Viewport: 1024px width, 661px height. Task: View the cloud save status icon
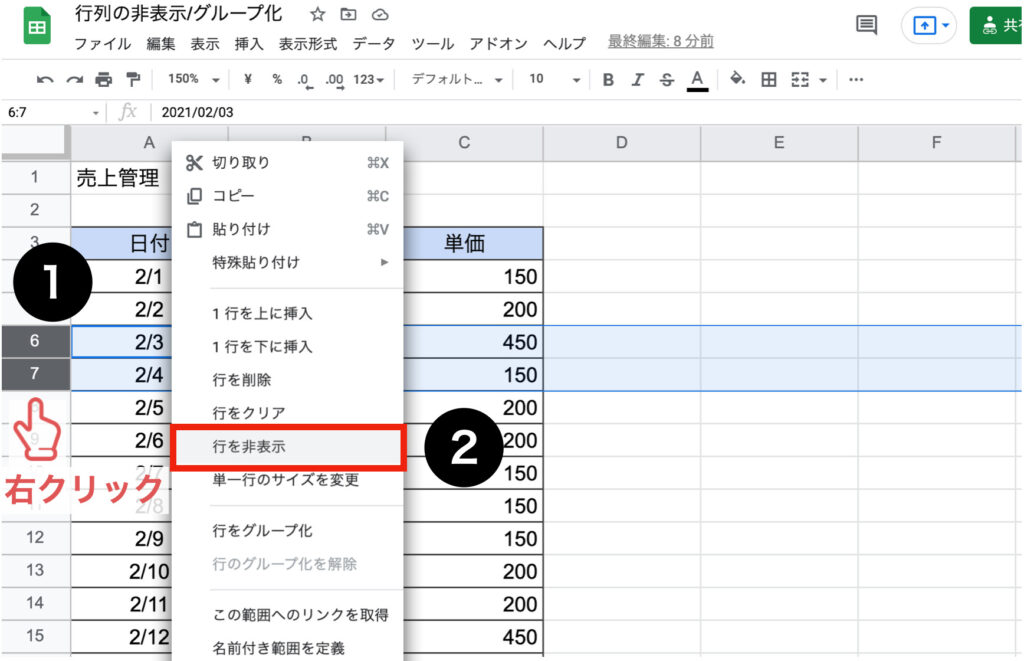click(x=380, y=14)
